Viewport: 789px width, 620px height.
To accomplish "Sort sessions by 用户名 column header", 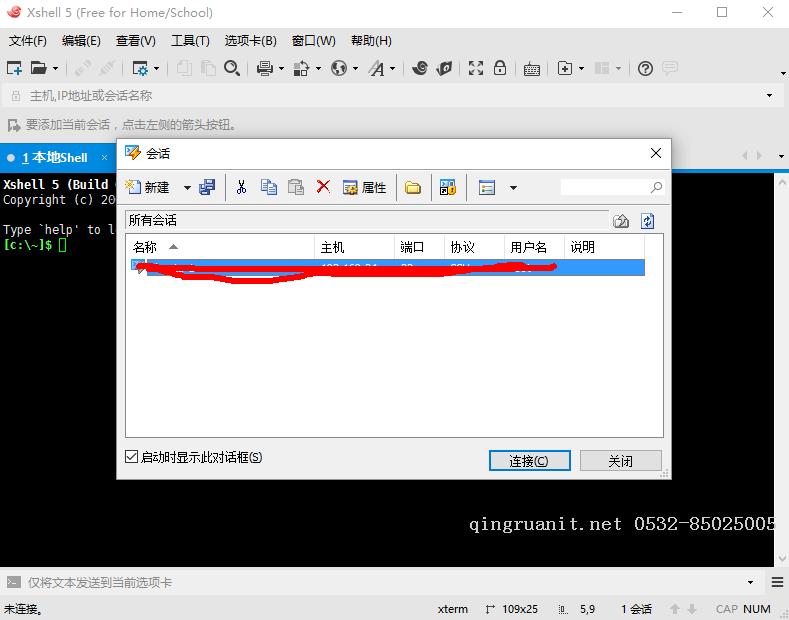I will coord(534,247).
